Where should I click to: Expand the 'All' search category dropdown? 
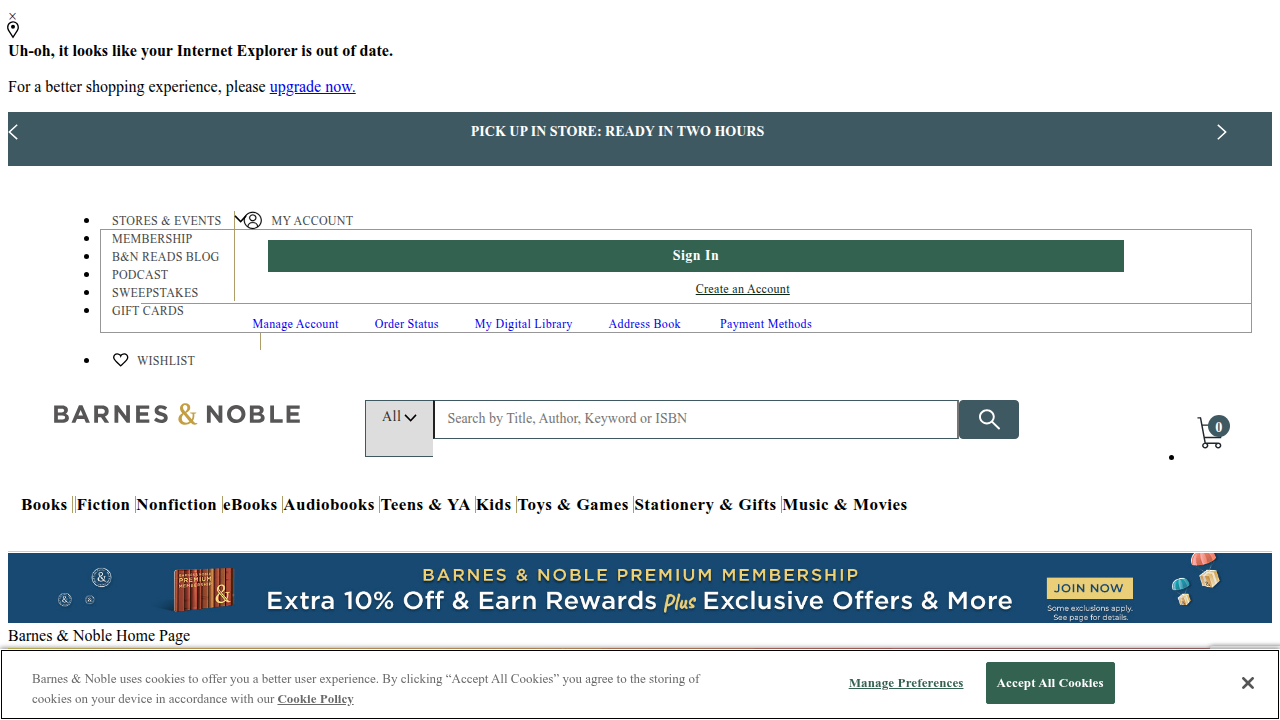point(399,428)
